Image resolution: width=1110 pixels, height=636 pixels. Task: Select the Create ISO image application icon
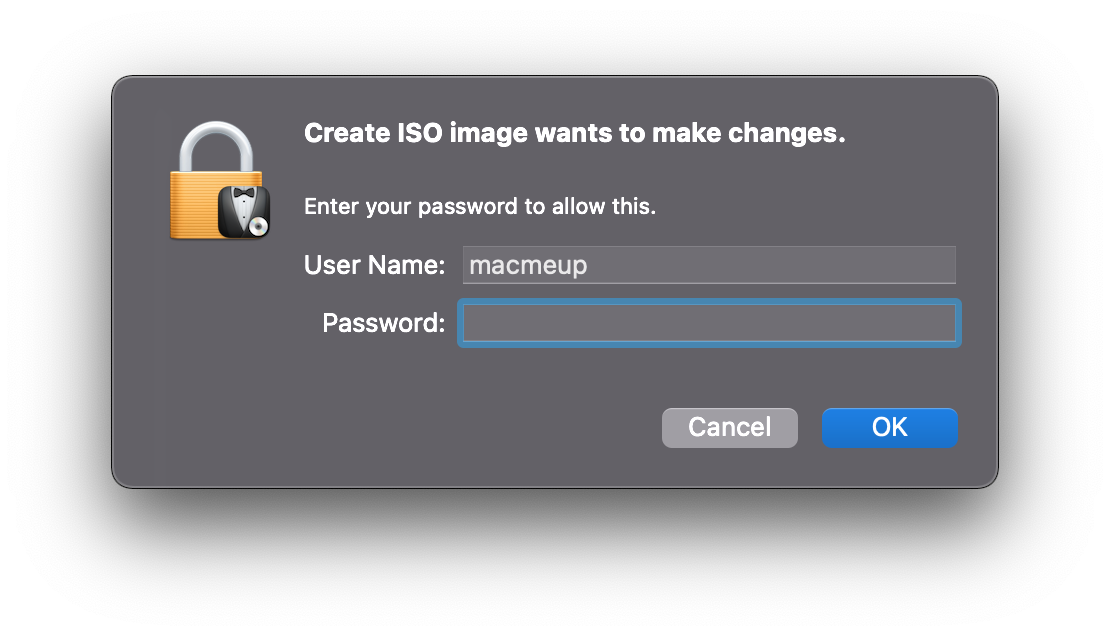[218, 178]
